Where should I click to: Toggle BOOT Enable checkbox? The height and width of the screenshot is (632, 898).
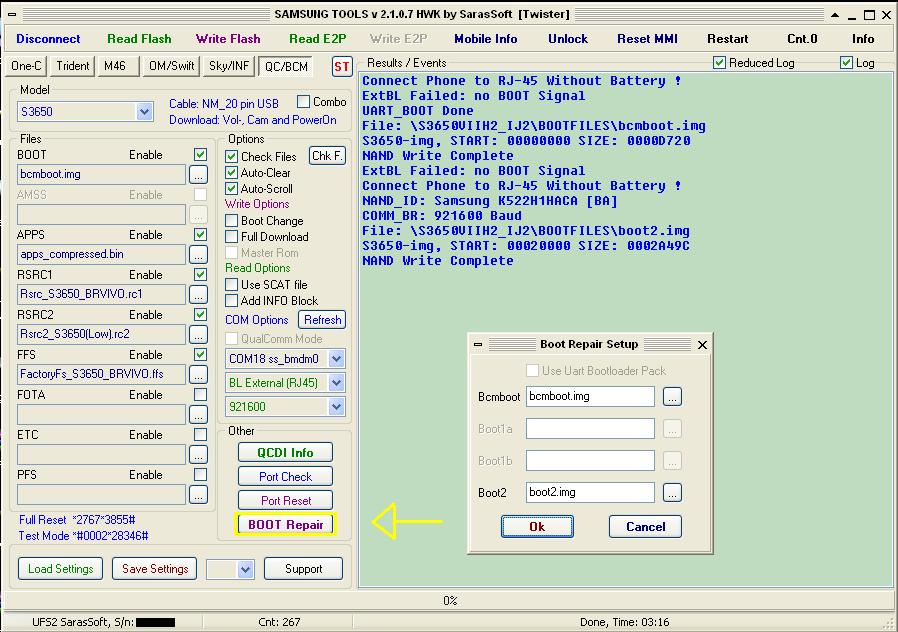(x=200, y=155)
